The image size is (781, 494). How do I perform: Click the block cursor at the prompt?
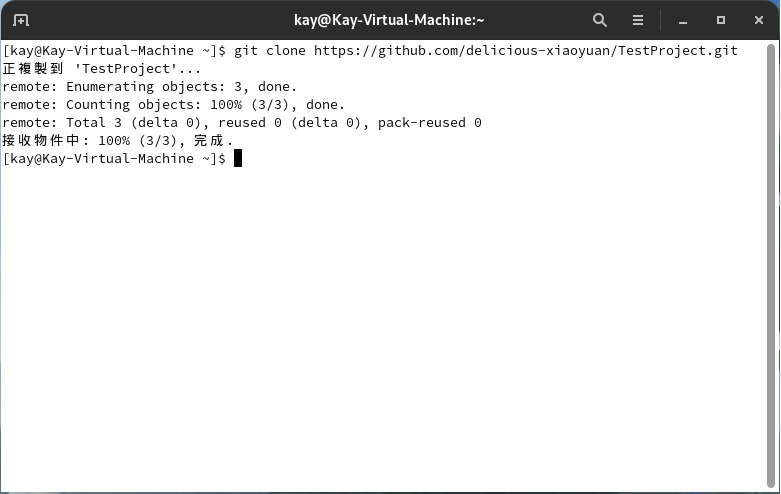point(238,158)
